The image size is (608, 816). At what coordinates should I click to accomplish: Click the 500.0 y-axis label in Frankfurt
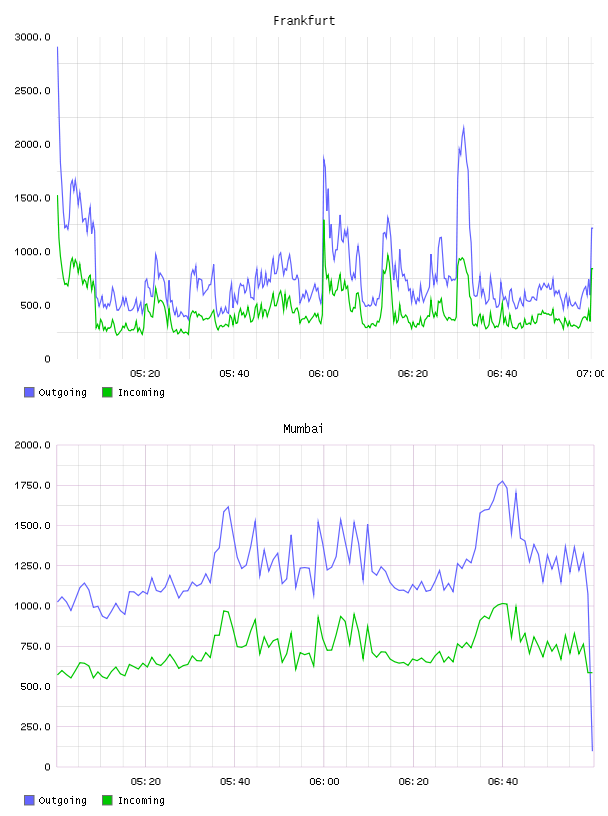[x=35, y=305]
